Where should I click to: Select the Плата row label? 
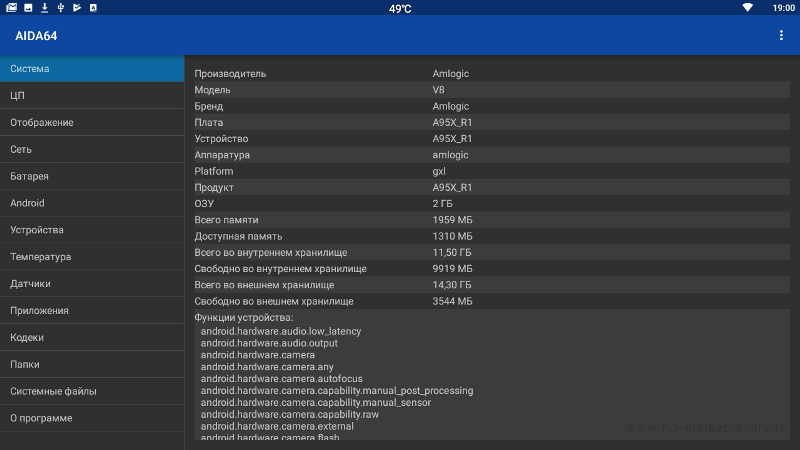click(x=209, y=122)
